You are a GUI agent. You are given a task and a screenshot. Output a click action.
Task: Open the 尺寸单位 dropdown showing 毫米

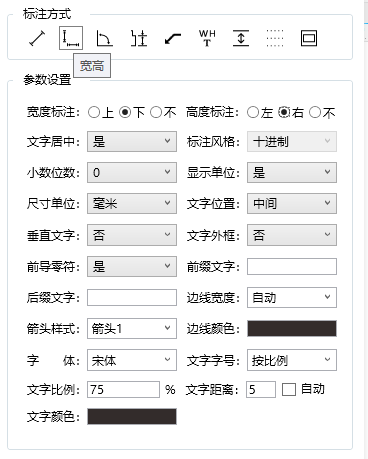click(x=132, y=204)
